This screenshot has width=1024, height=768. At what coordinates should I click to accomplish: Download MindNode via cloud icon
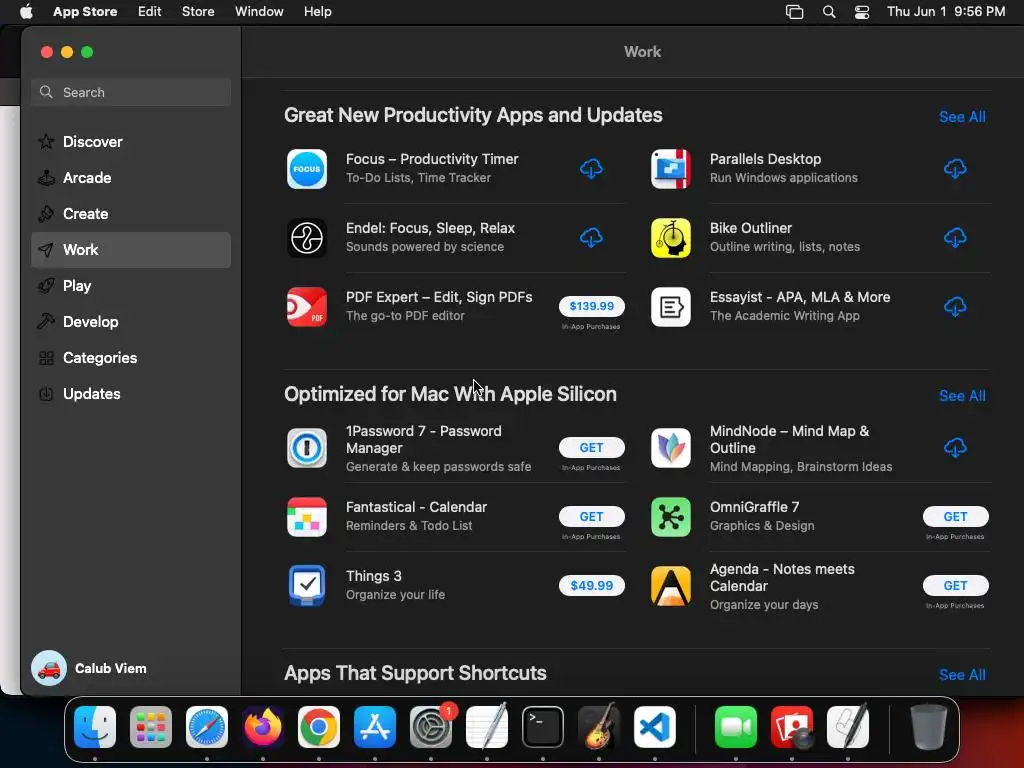[x=955, y=448]
